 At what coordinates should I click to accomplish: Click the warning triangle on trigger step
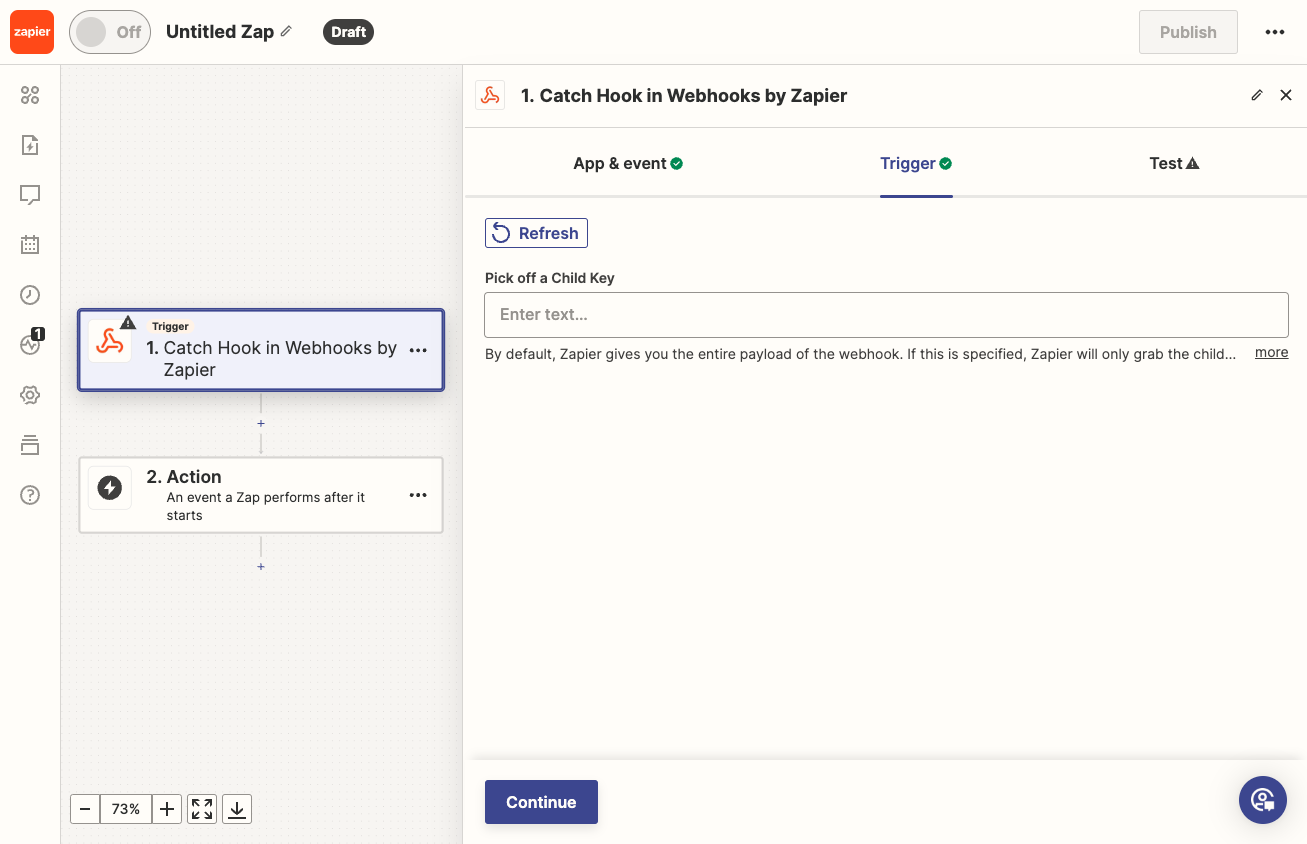[x=128, y=322]
